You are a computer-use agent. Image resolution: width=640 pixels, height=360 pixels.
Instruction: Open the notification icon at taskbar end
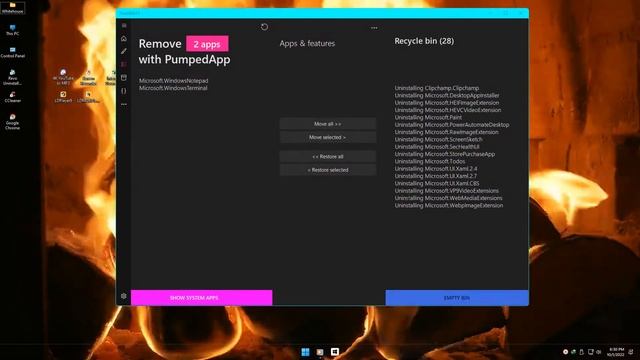click(x=631, y=352)
